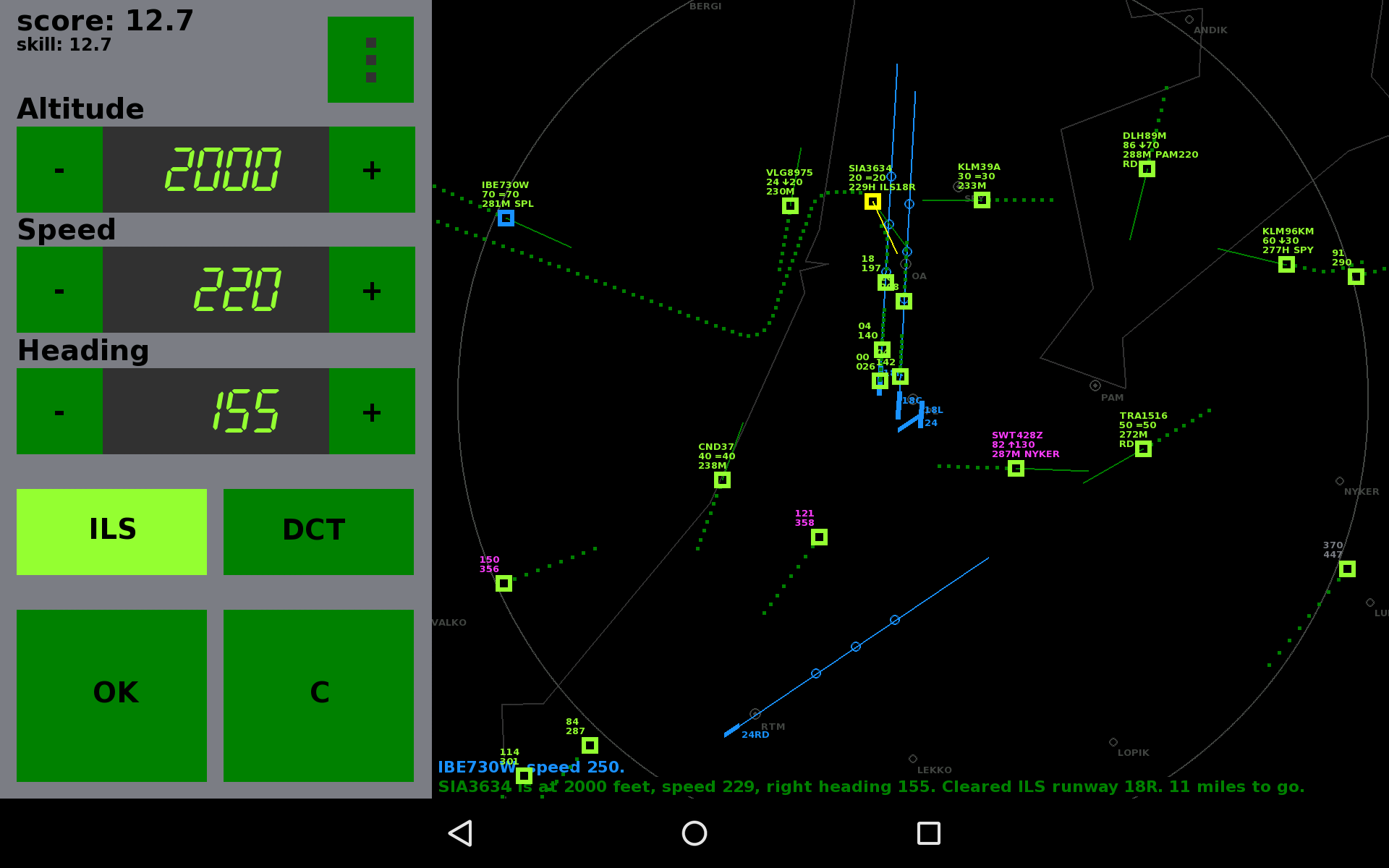Open the three-dot overflow menu

[x=370, y=59]
